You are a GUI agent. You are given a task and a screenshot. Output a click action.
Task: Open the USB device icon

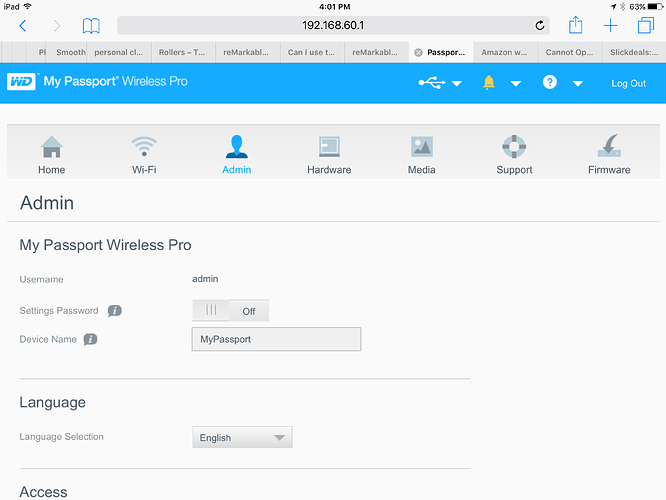432,83
